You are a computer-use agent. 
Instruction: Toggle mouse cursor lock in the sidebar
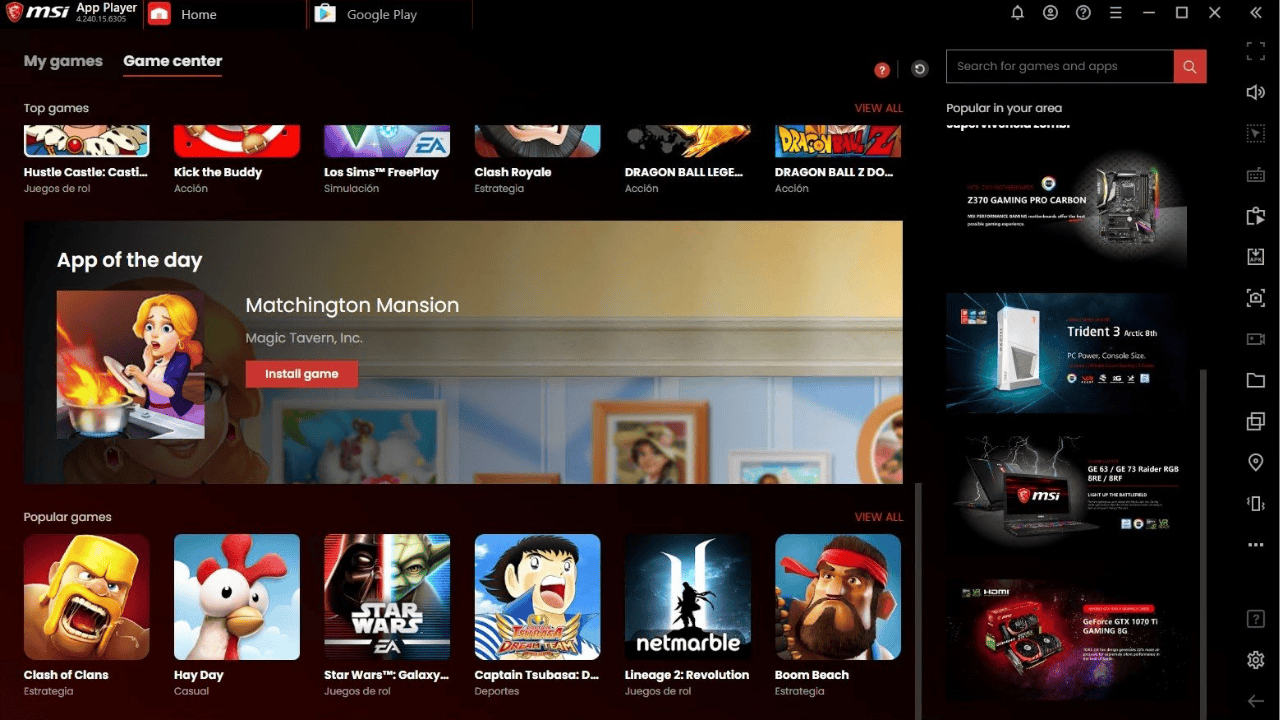click(1256, 133)
